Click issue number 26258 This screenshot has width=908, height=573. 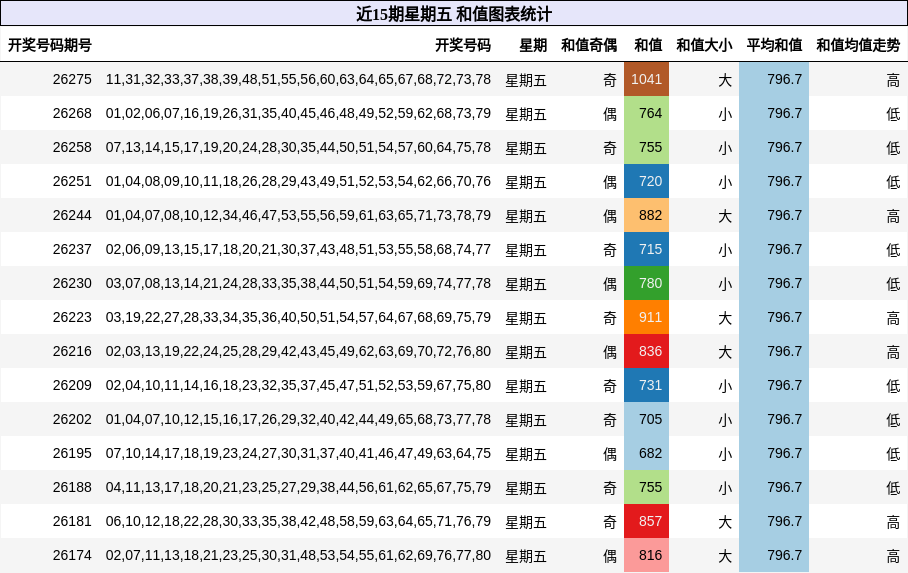72,147
